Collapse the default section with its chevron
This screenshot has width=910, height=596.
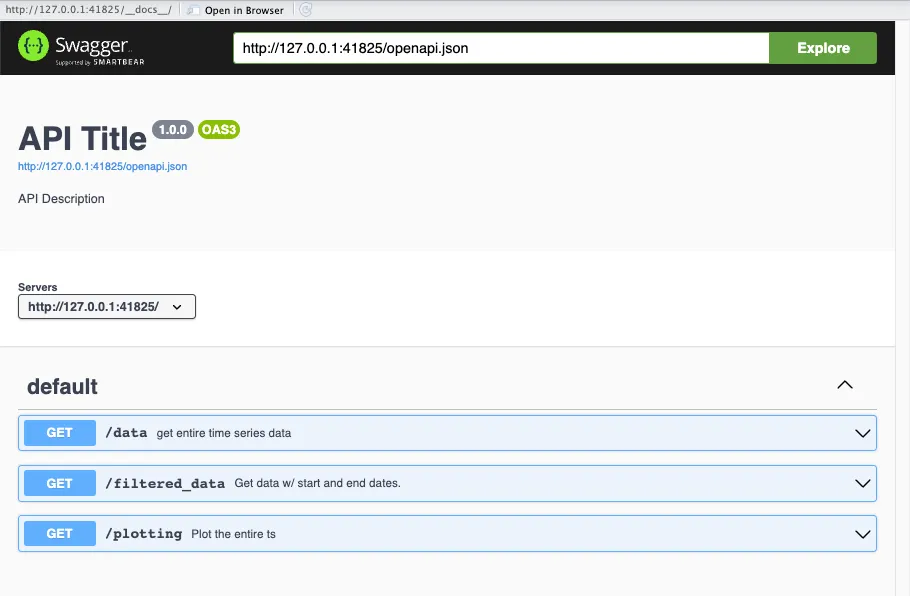pos(845,385)
